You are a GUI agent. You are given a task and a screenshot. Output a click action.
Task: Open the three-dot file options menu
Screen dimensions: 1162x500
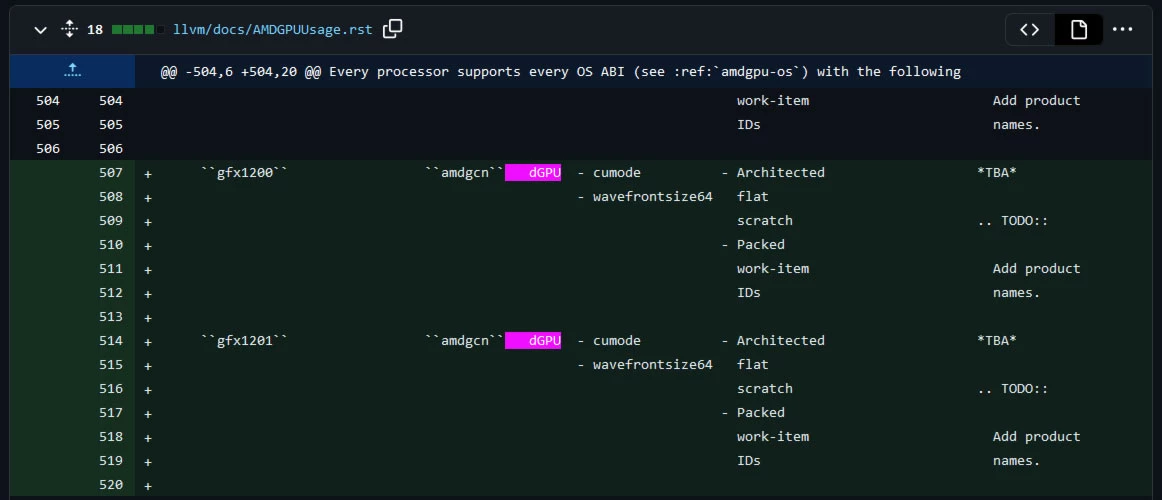click(1123, 30)
